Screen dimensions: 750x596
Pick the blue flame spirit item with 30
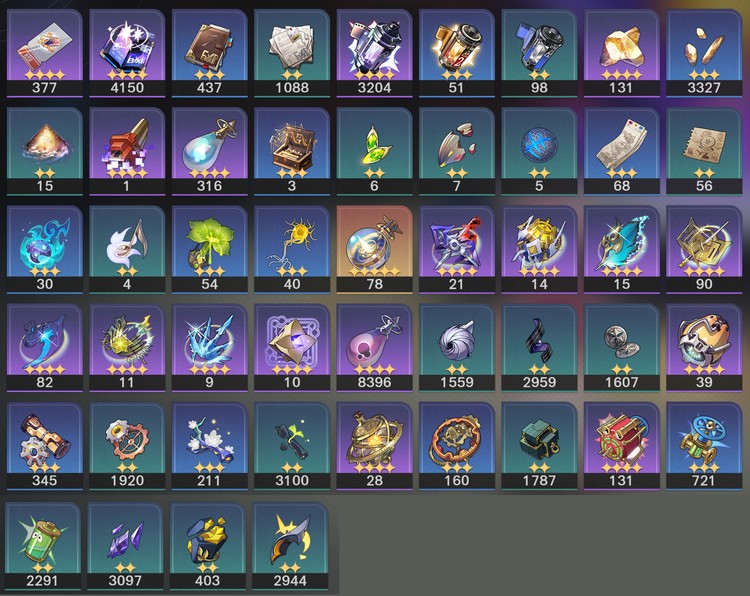[44, 249]
